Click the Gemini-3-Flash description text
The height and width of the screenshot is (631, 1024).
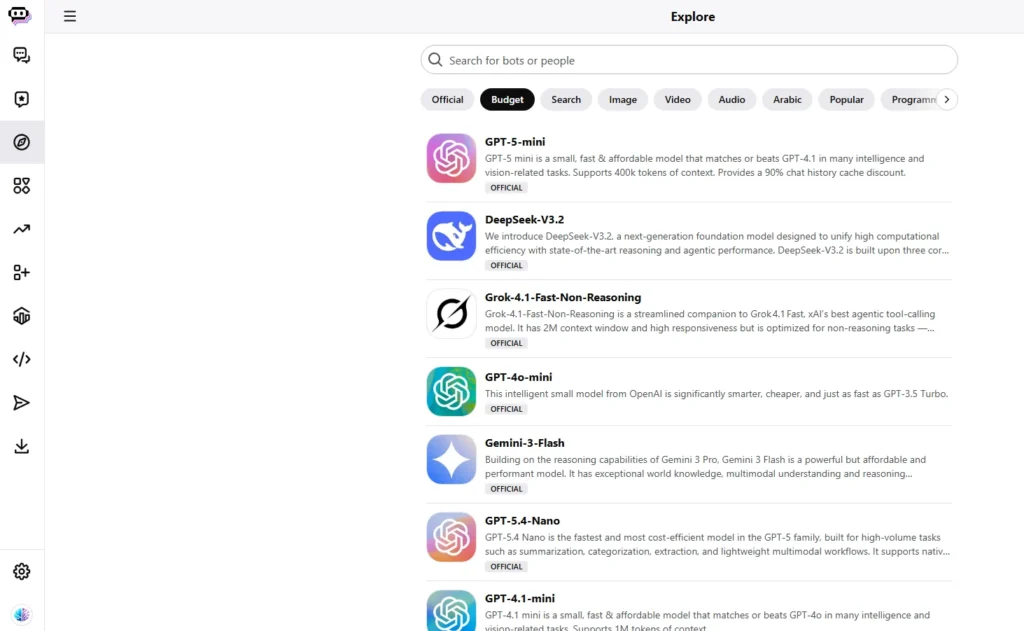[705, 466]
